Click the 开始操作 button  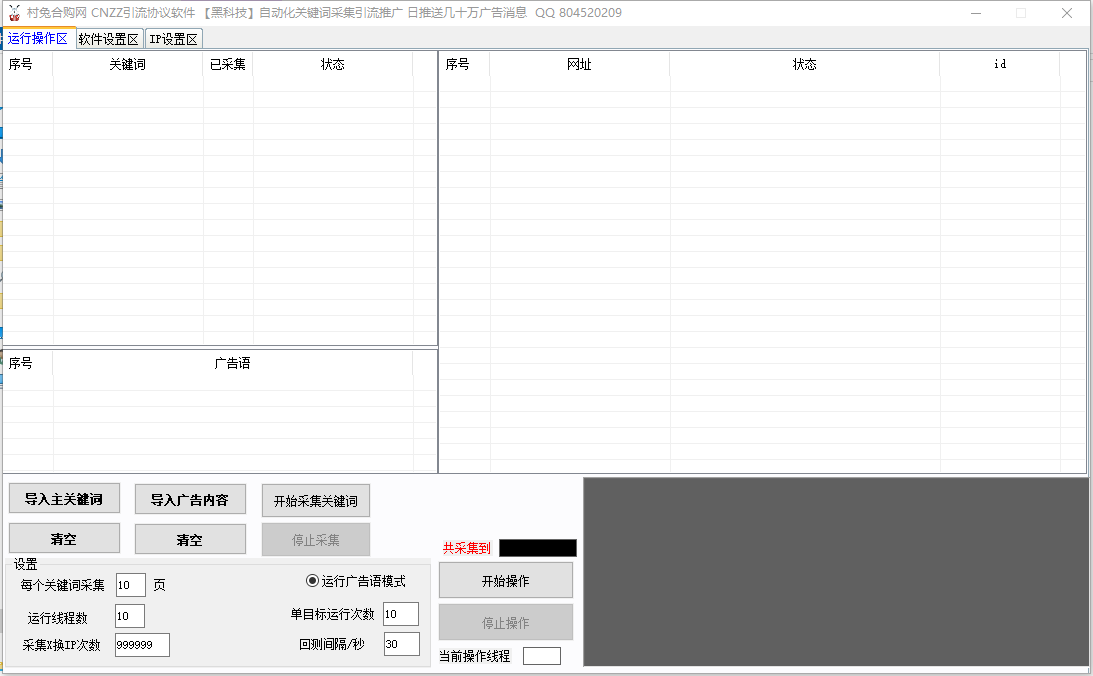click(506, 581)
